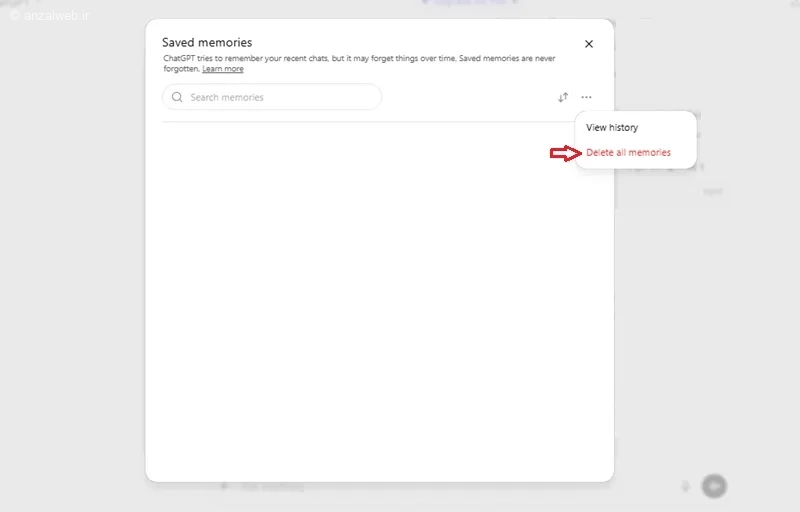Collapse the popup via the ellipsis button
Viewport: 800px width, 512px height.
[586, 97]
